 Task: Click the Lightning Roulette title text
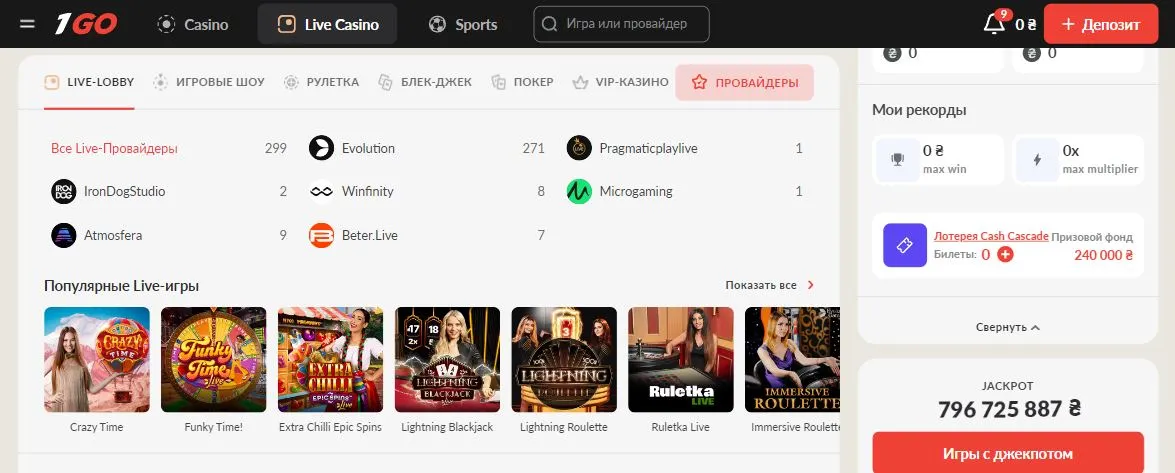tap(564, 427)
